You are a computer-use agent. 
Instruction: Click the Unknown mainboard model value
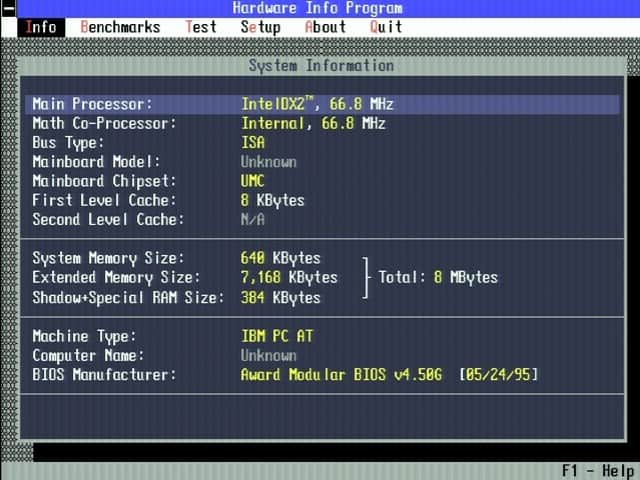pyautogui.click(x=269, y=162)
